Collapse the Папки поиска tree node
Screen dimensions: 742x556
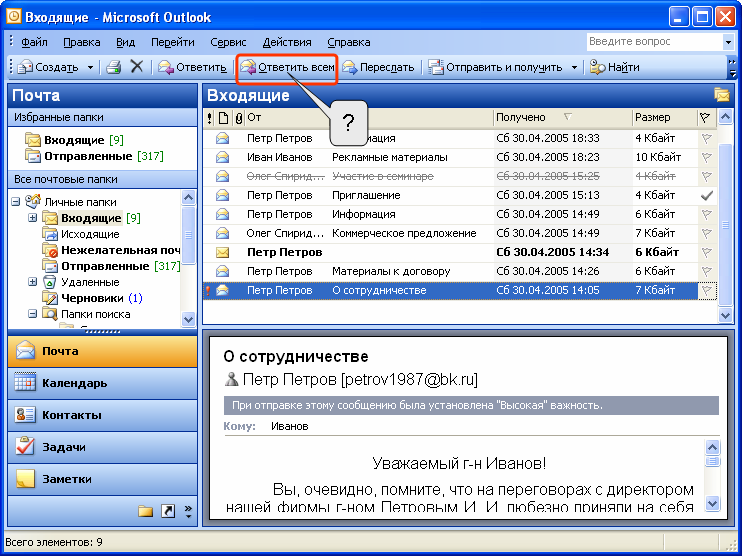[x=32, y=314]
